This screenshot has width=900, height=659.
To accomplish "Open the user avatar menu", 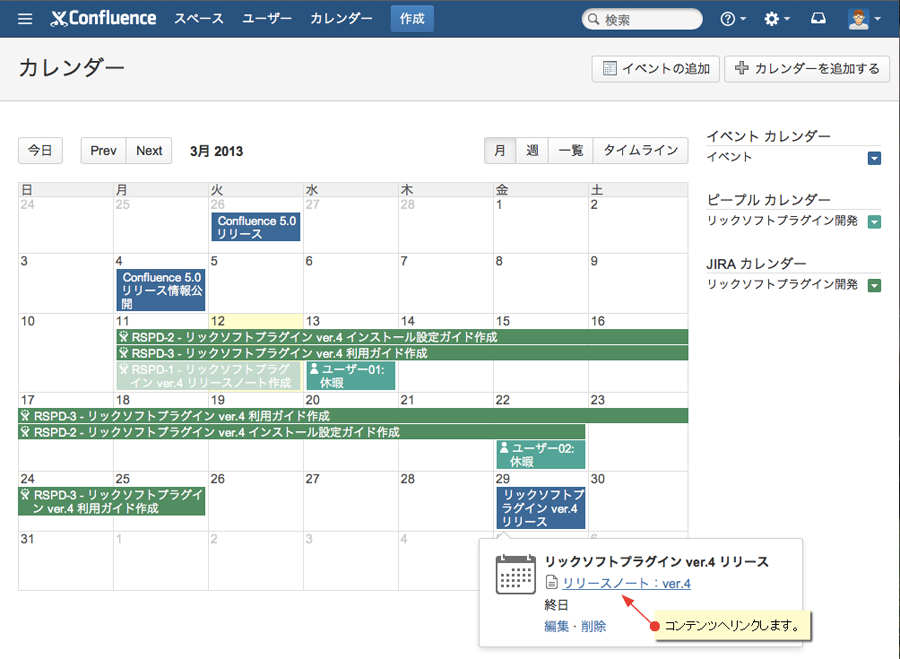I will tap(864, 19).
